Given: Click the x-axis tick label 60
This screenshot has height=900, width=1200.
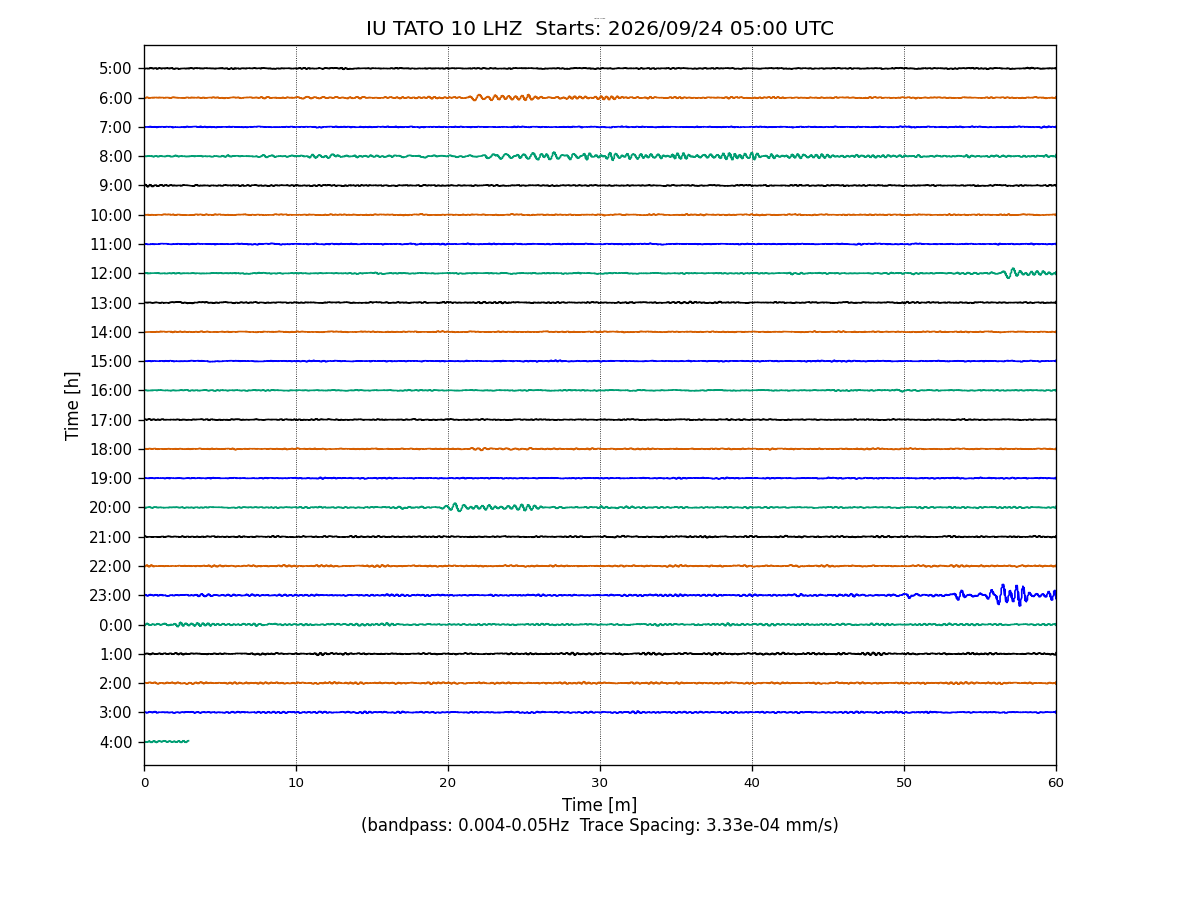Looking at the screenshot, I should (1056, 783).
